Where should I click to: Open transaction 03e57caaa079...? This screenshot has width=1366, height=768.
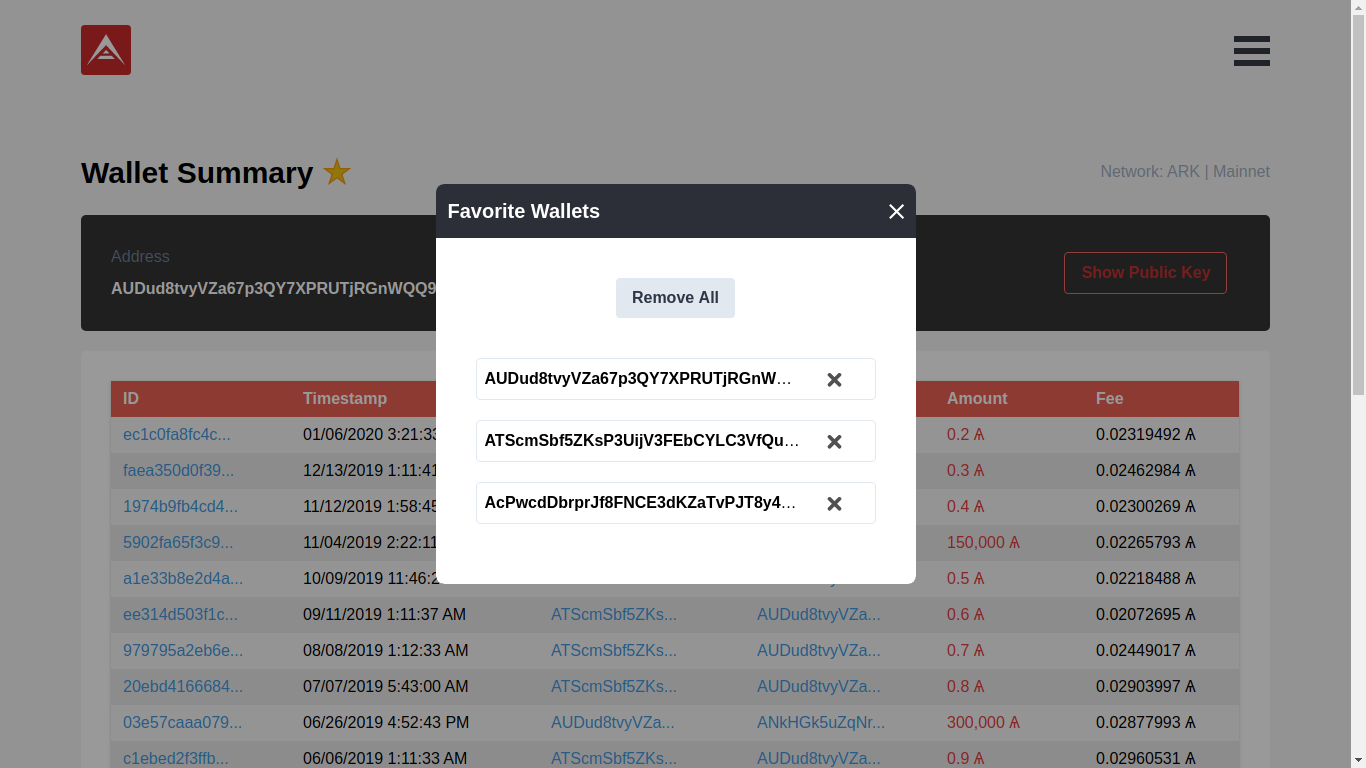pyautogui.click(x=183, y=723)
